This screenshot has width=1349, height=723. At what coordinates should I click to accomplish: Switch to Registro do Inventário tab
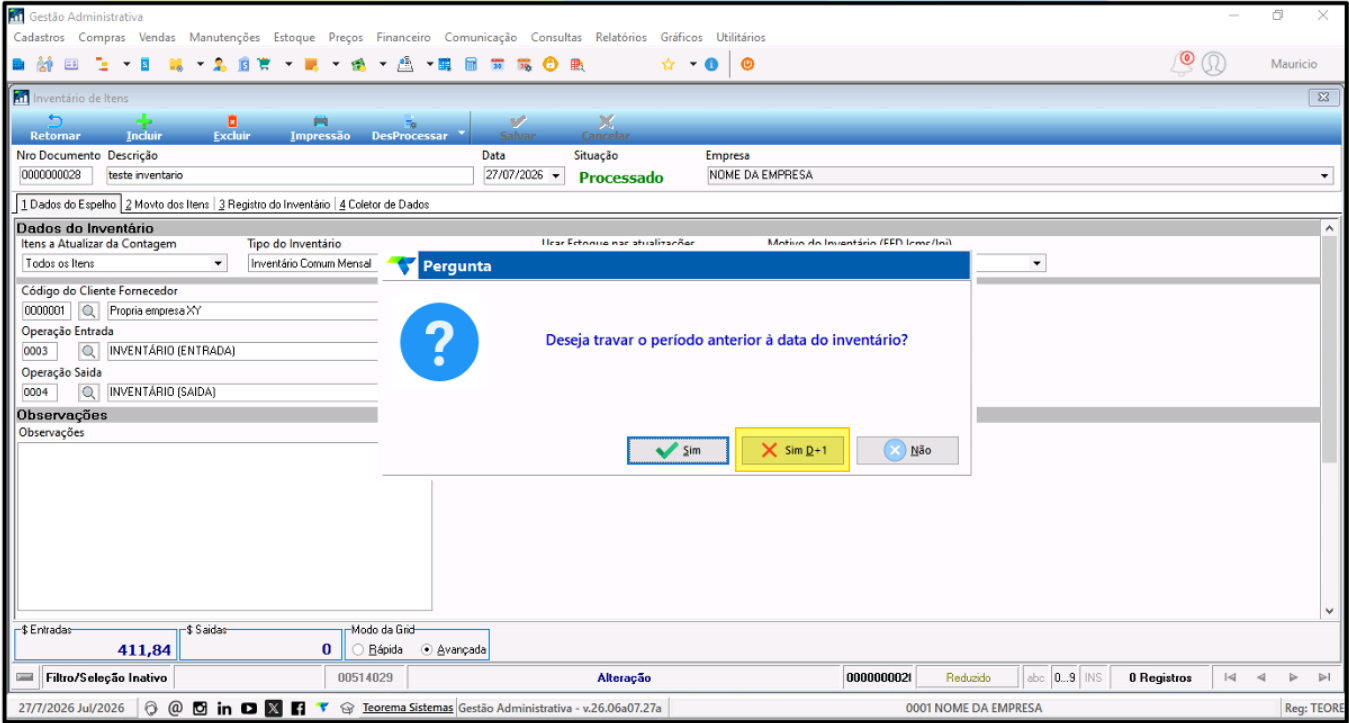pyautogui.click(x=274, y=204)
